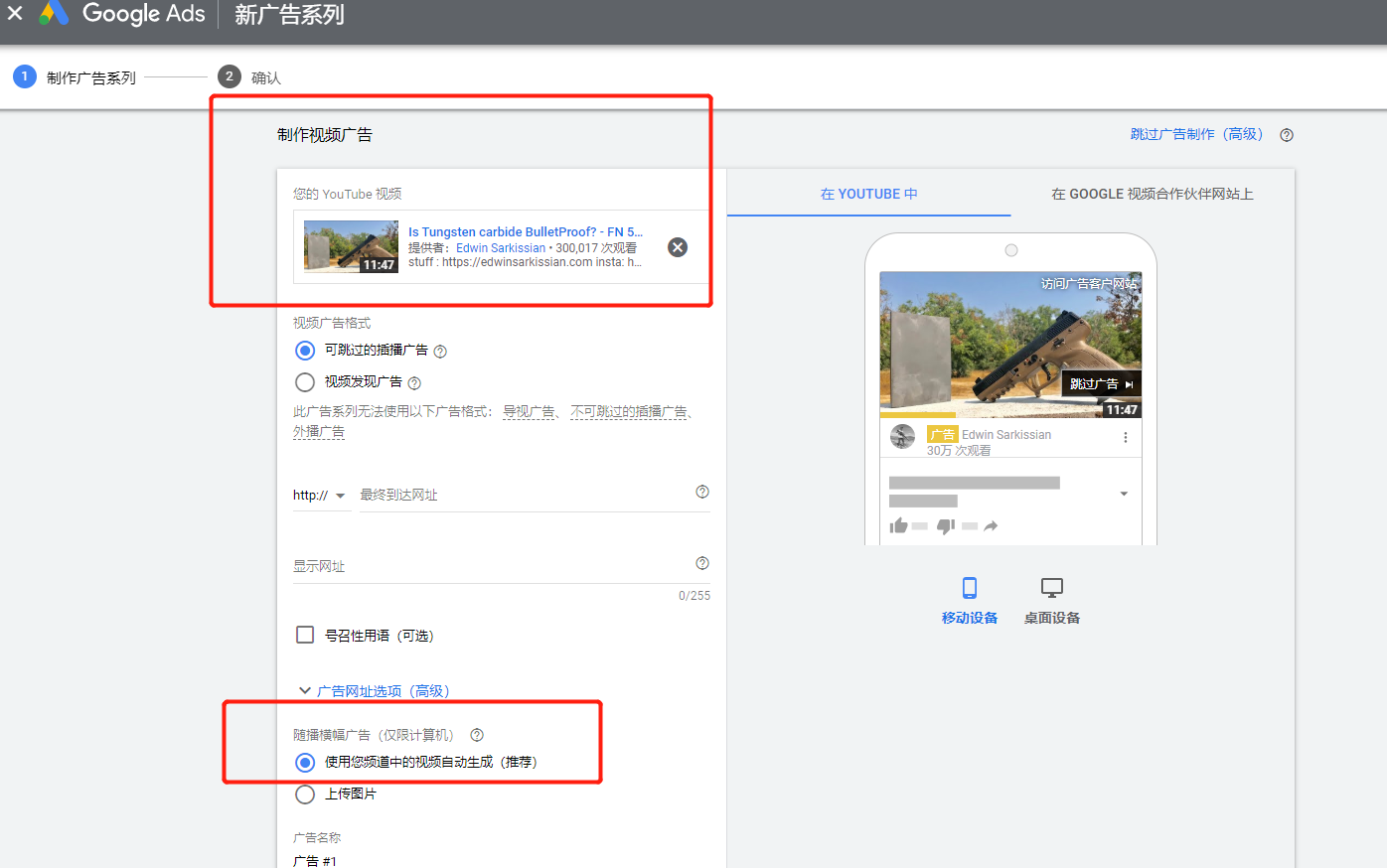The width and height of the screenshot is (1387, 868).
Task: Select 视频发现广告 radio button
Action: coord(305,382)
